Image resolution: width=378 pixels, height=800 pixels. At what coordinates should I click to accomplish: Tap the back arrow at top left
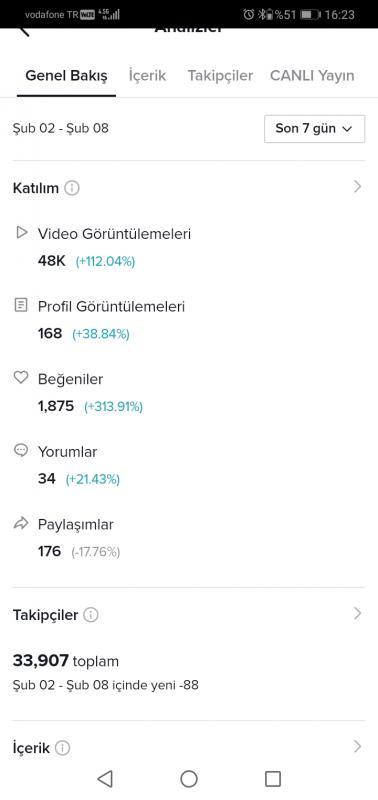24,32
